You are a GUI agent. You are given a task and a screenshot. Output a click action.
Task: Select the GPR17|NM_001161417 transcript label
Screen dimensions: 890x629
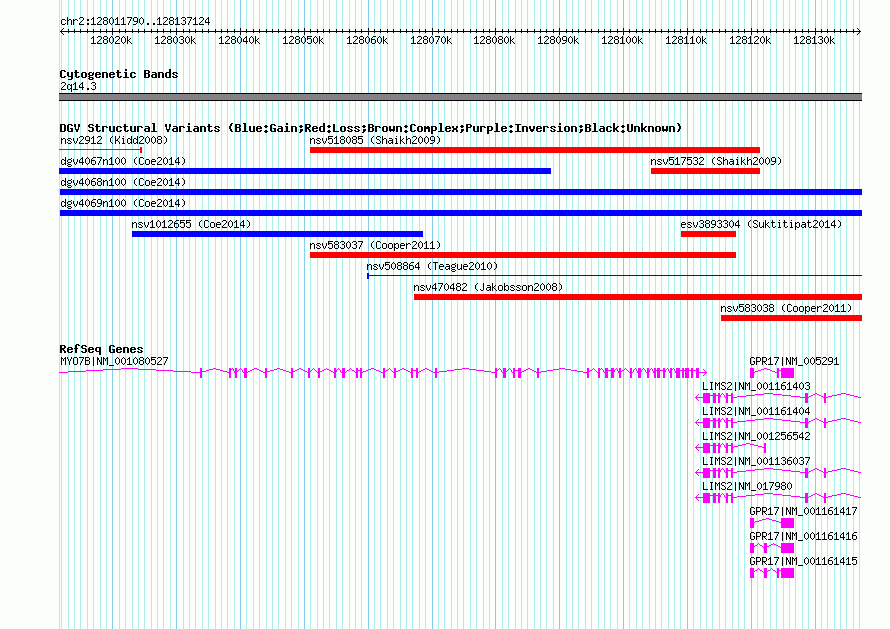click(803, 511)
